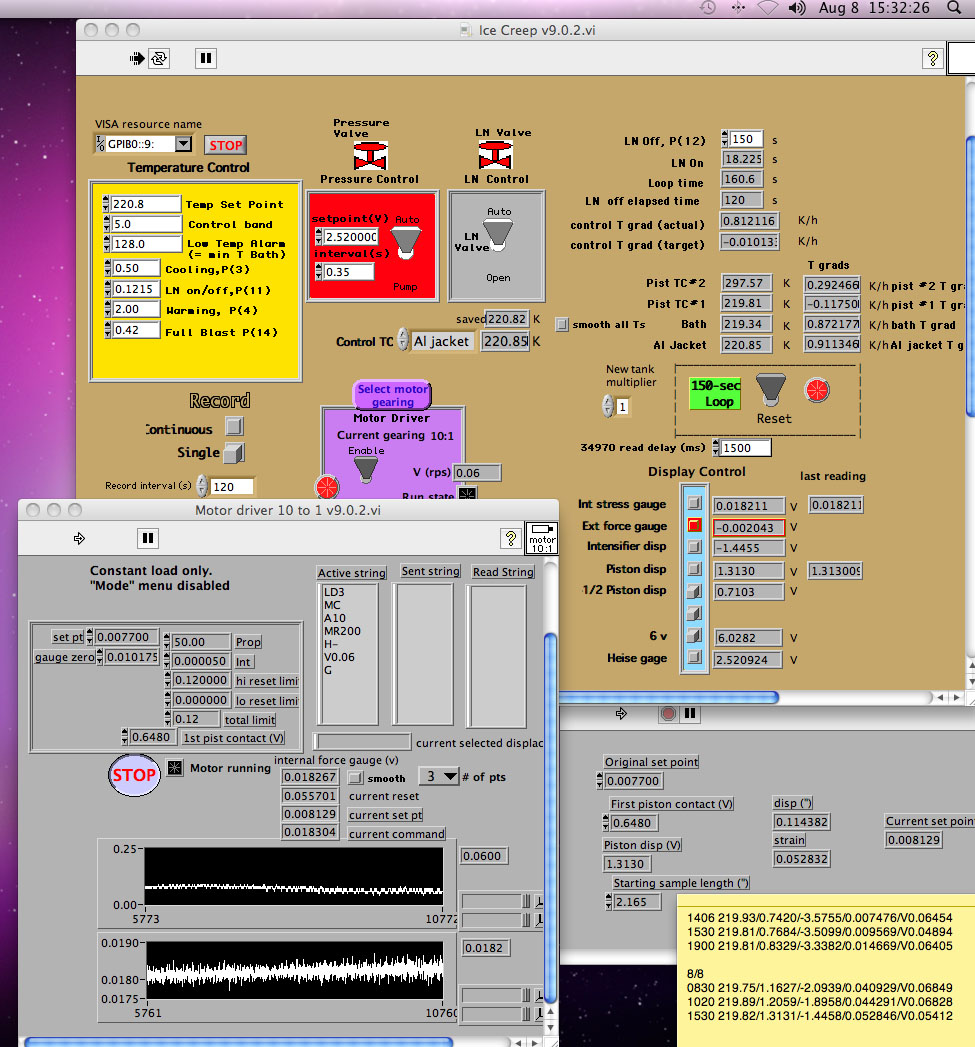This screenshot has height=1047, width=975.
Task: Open the macOS volume control
Action: [x=796, y=8]
